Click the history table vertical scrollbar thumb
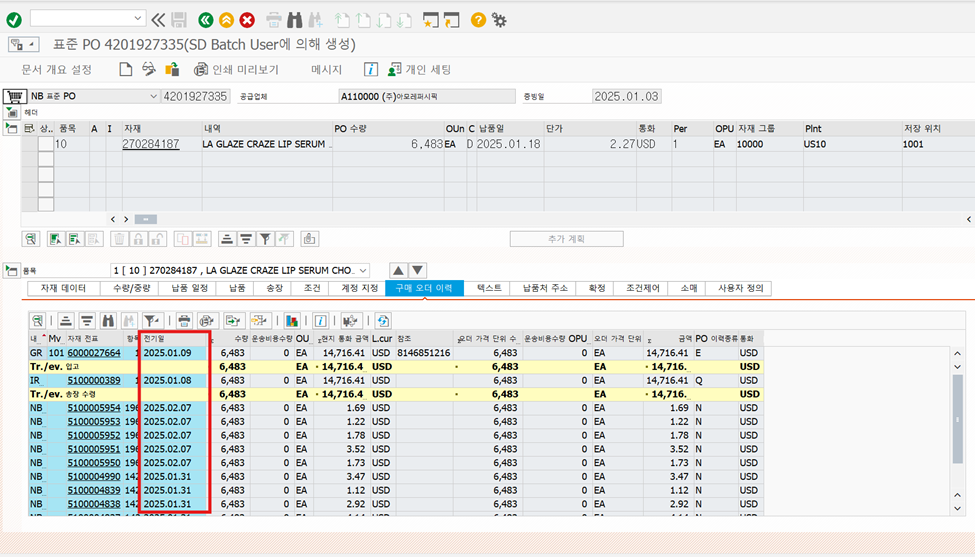Image resolution: width=975 pixels, height=557 pixels. (x=958, y=420)
